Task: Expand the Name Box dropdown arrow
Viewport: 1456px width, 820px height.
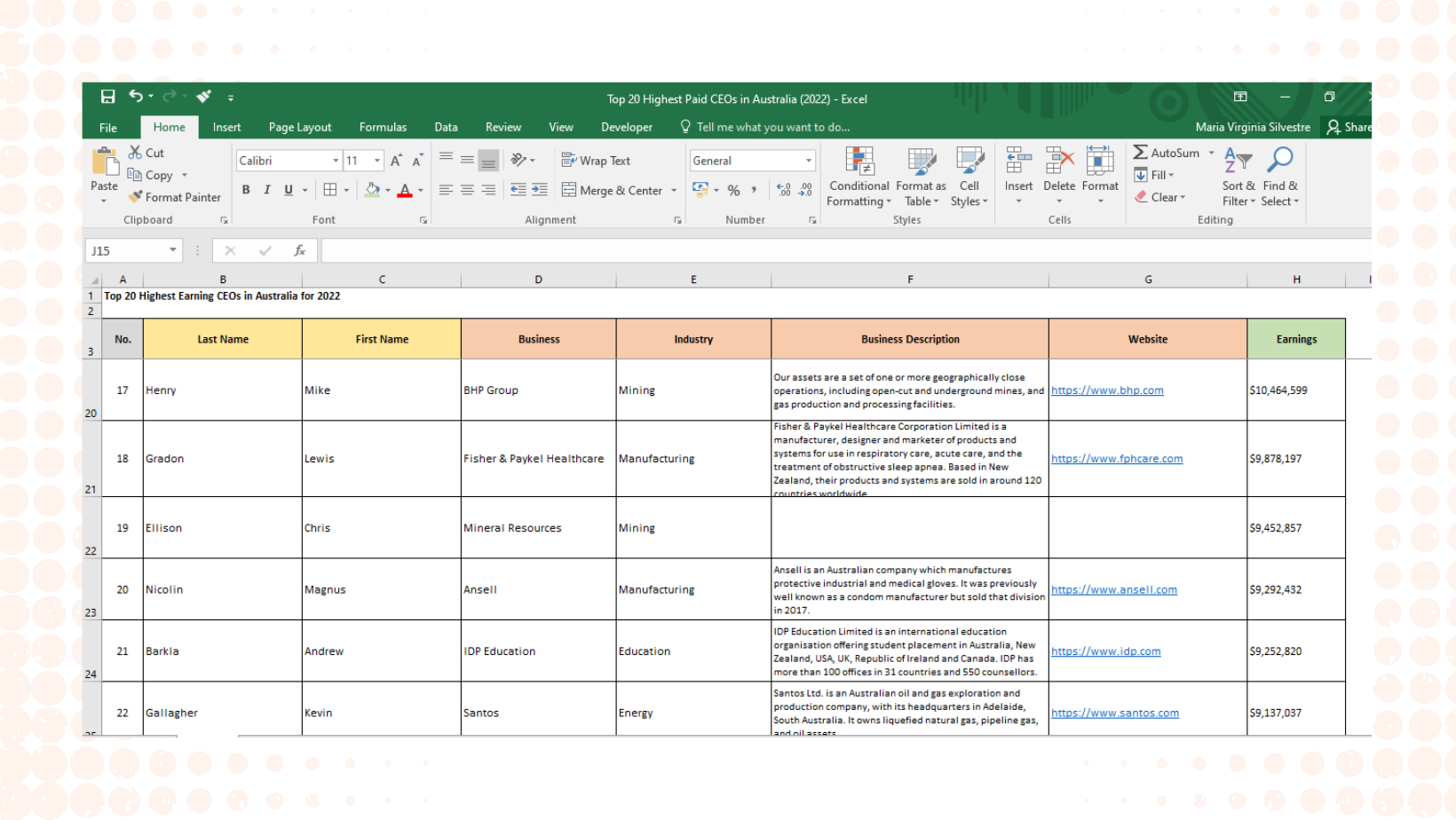Action: (x=172, y=251)
